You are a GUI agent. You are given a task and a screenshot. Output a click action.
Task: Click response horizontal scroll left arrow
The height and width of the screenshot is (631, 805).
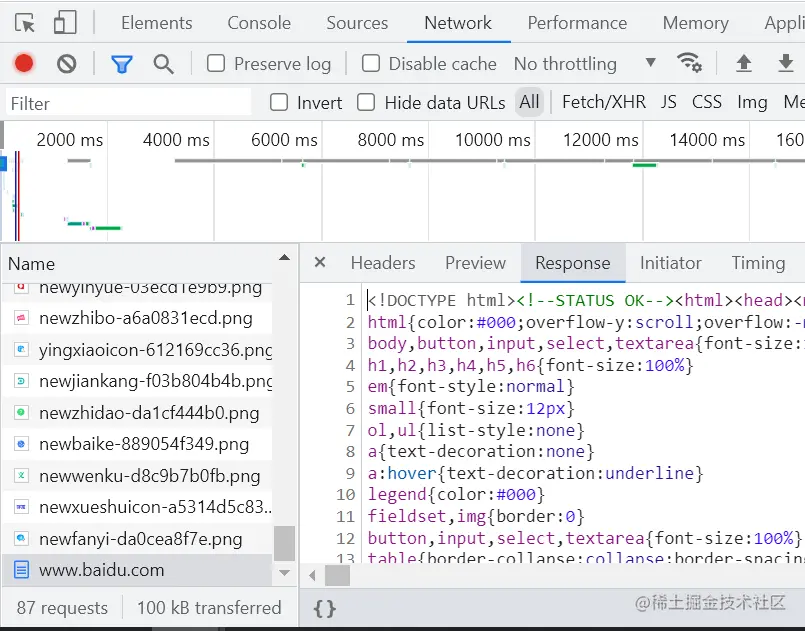(x=312, y=576)
